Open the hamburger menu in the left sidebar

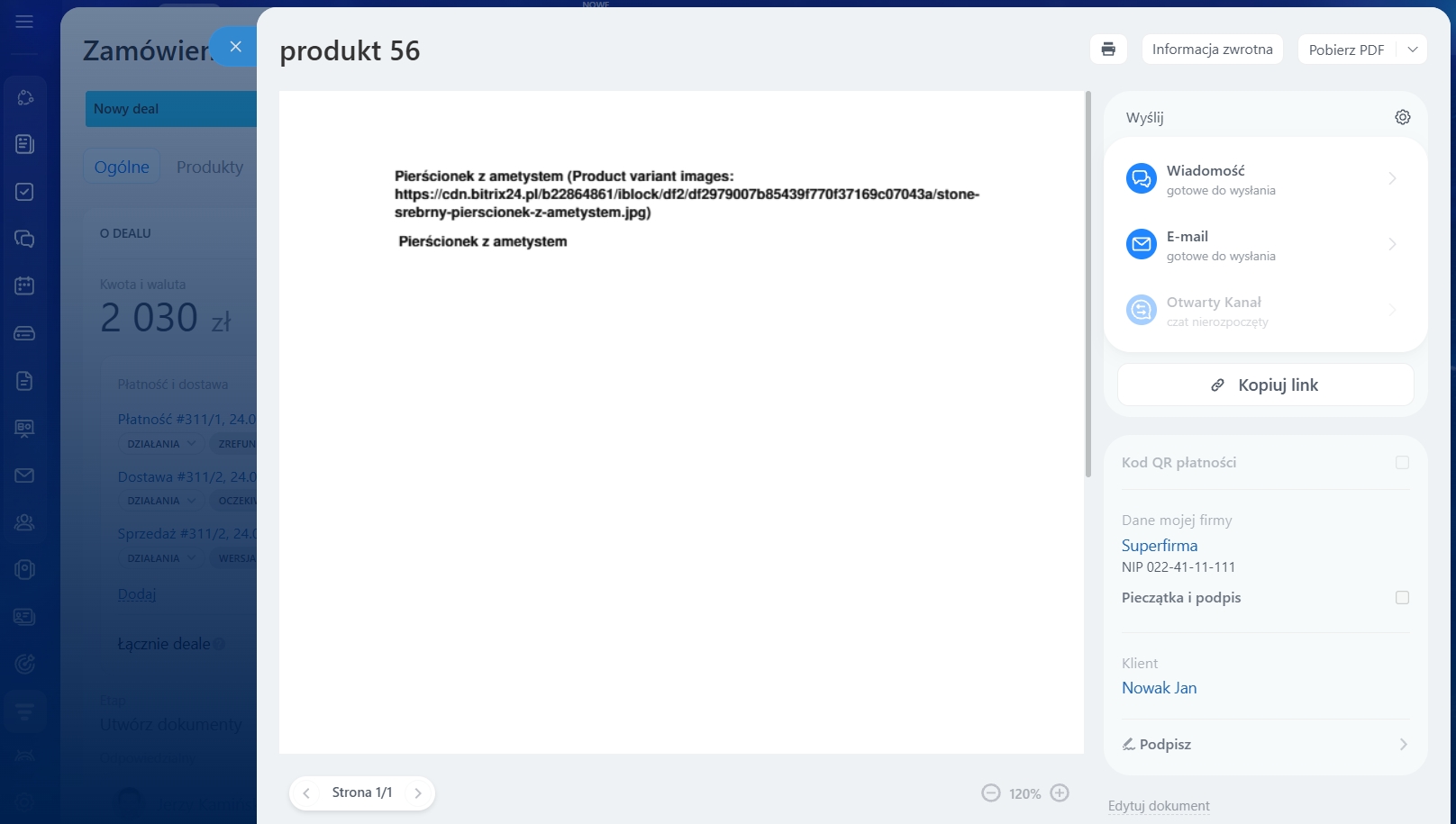24,22
